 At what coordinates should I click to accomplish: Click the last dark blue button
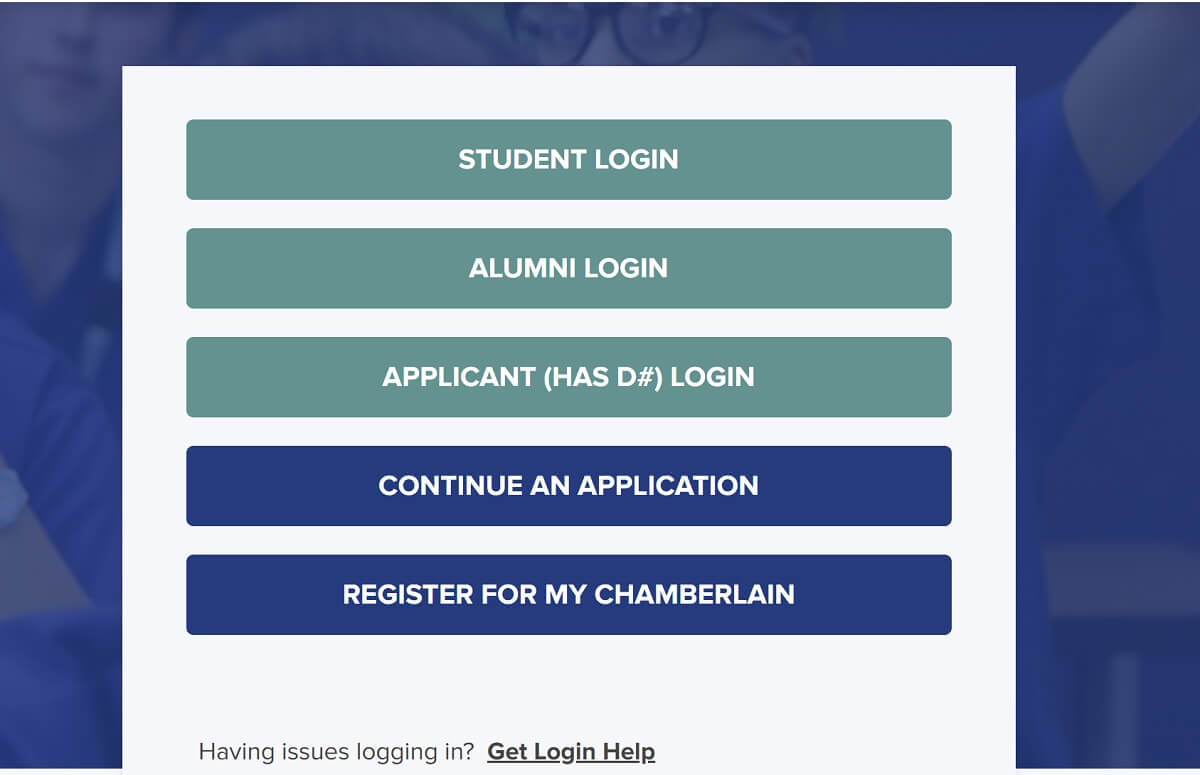(x=568, y=595)
